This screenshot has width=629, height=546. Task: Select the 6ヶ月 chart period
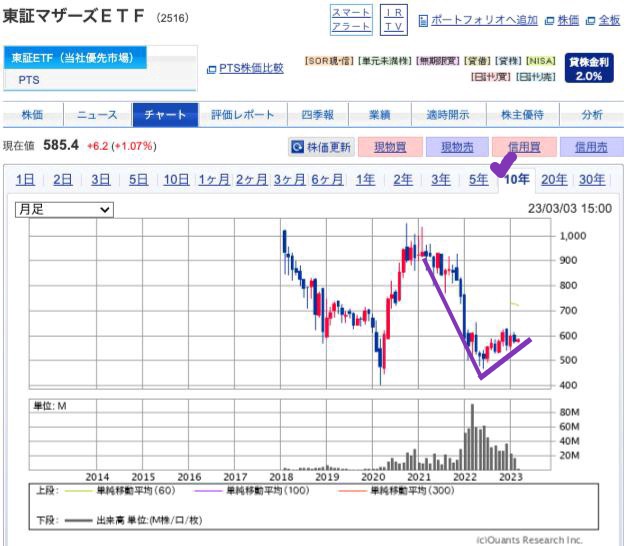pyautogui.click(x=327, y=180)
